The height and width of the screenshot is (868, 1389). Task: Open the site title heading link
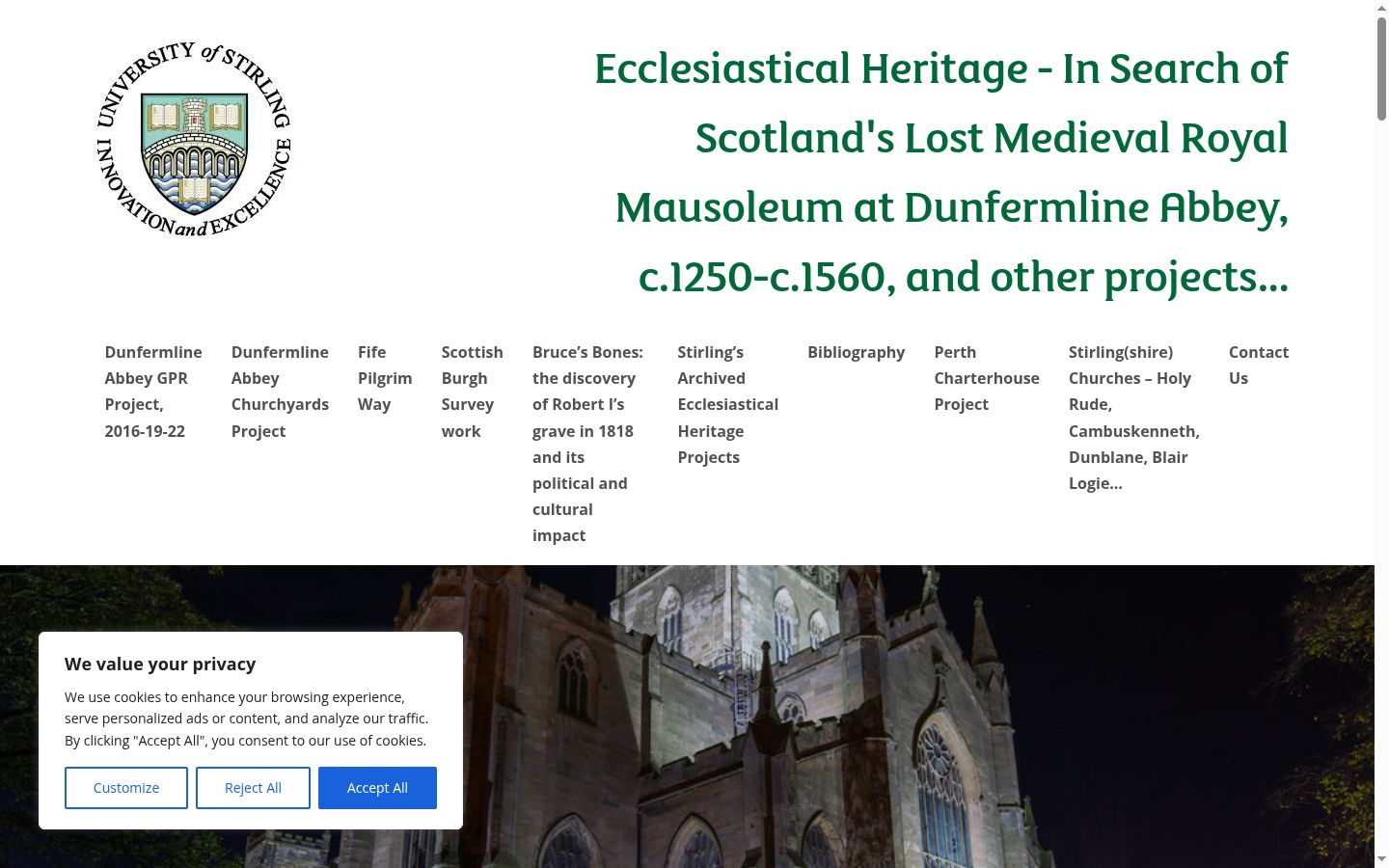941,173
